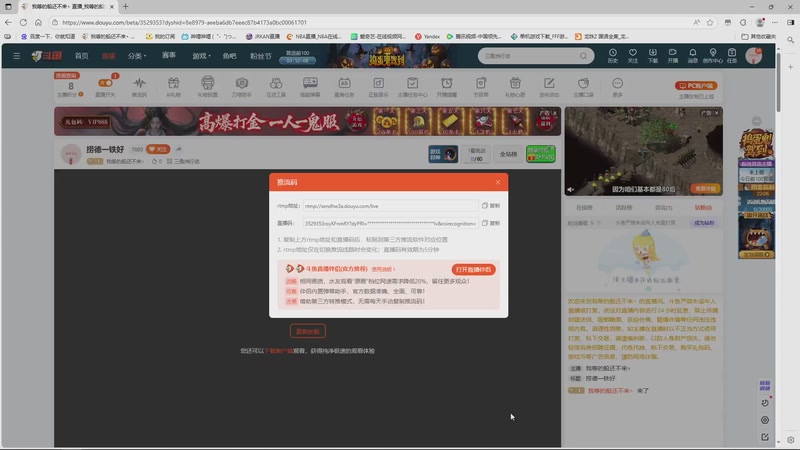Open the 关注 heart icon in header
The width and height of the screenshot is (800, 450).
633,56
